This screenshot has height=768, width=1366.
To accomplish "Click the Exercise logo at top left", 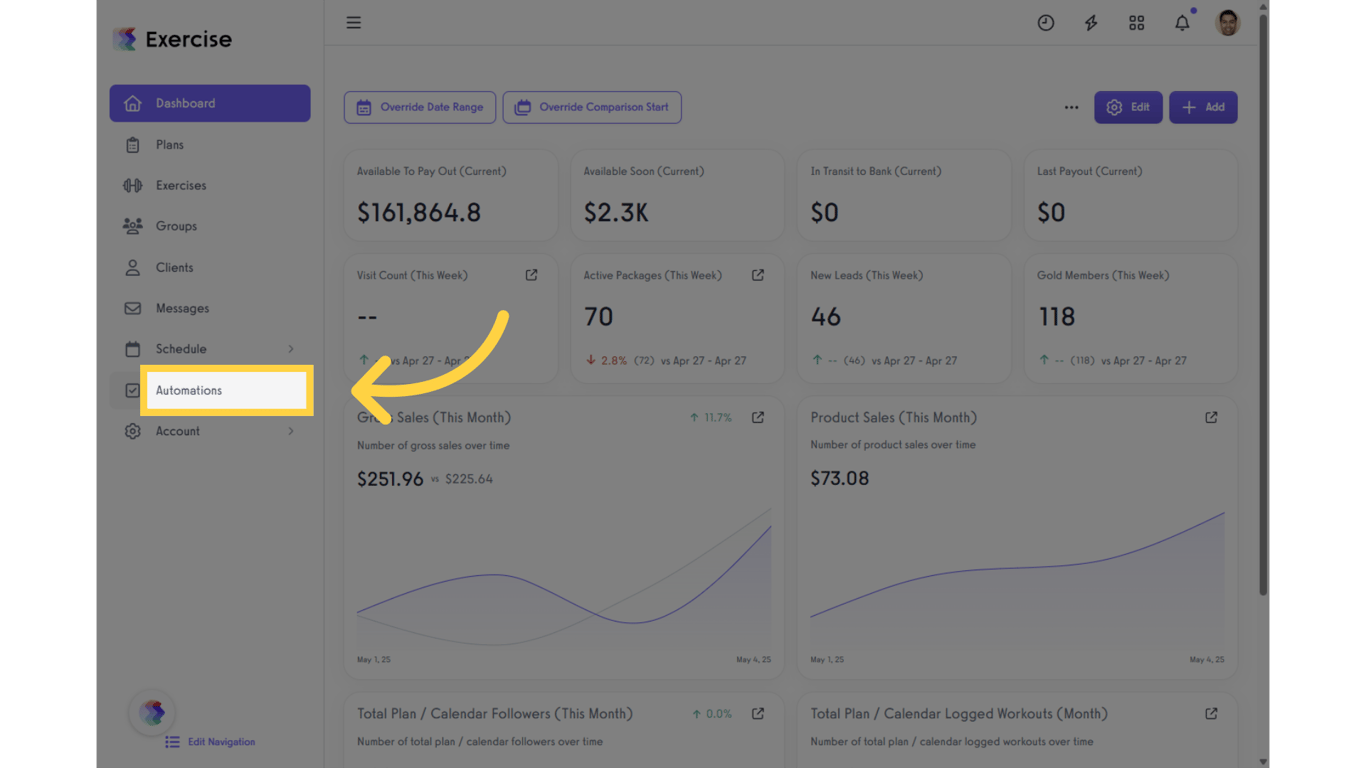I will coord(171,39).
